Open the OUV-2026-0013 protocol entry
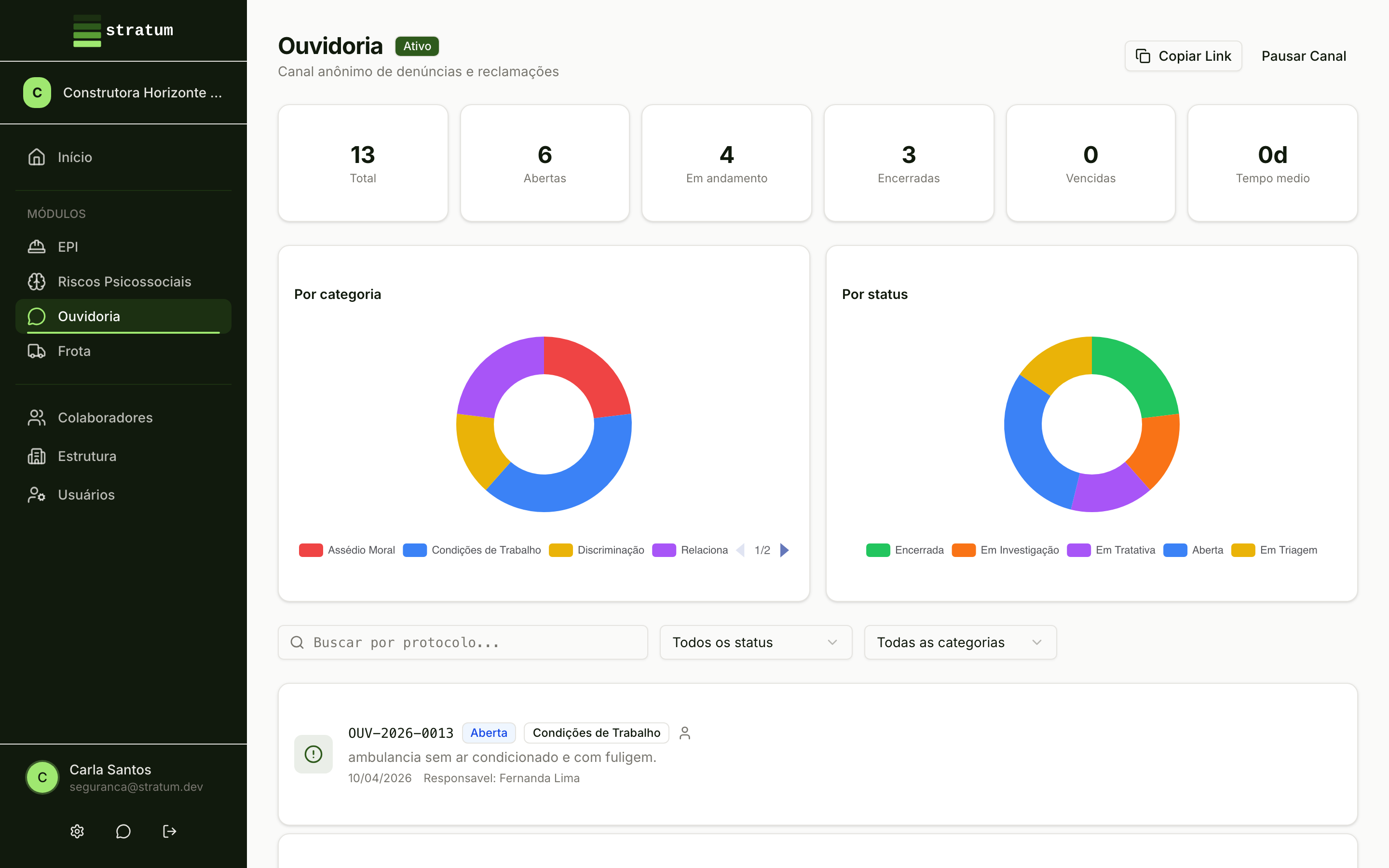1389x868 pixels. tap(818, 754)
